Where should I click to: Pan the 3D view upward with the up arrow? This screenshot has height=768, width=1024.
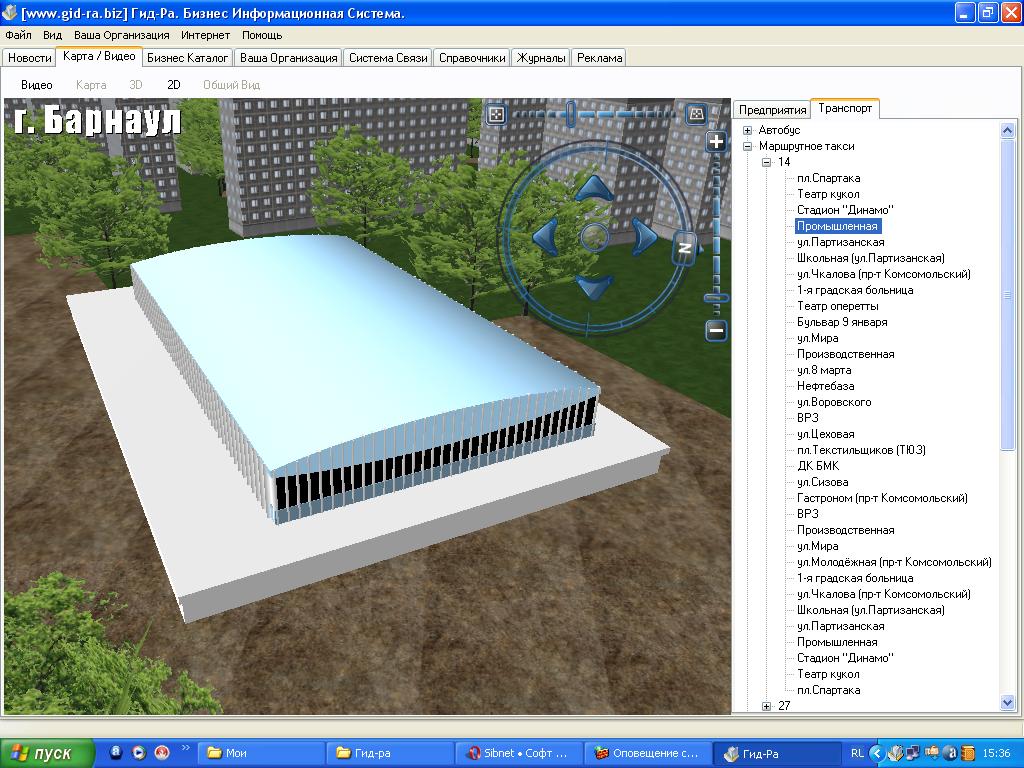coord(594,187)
